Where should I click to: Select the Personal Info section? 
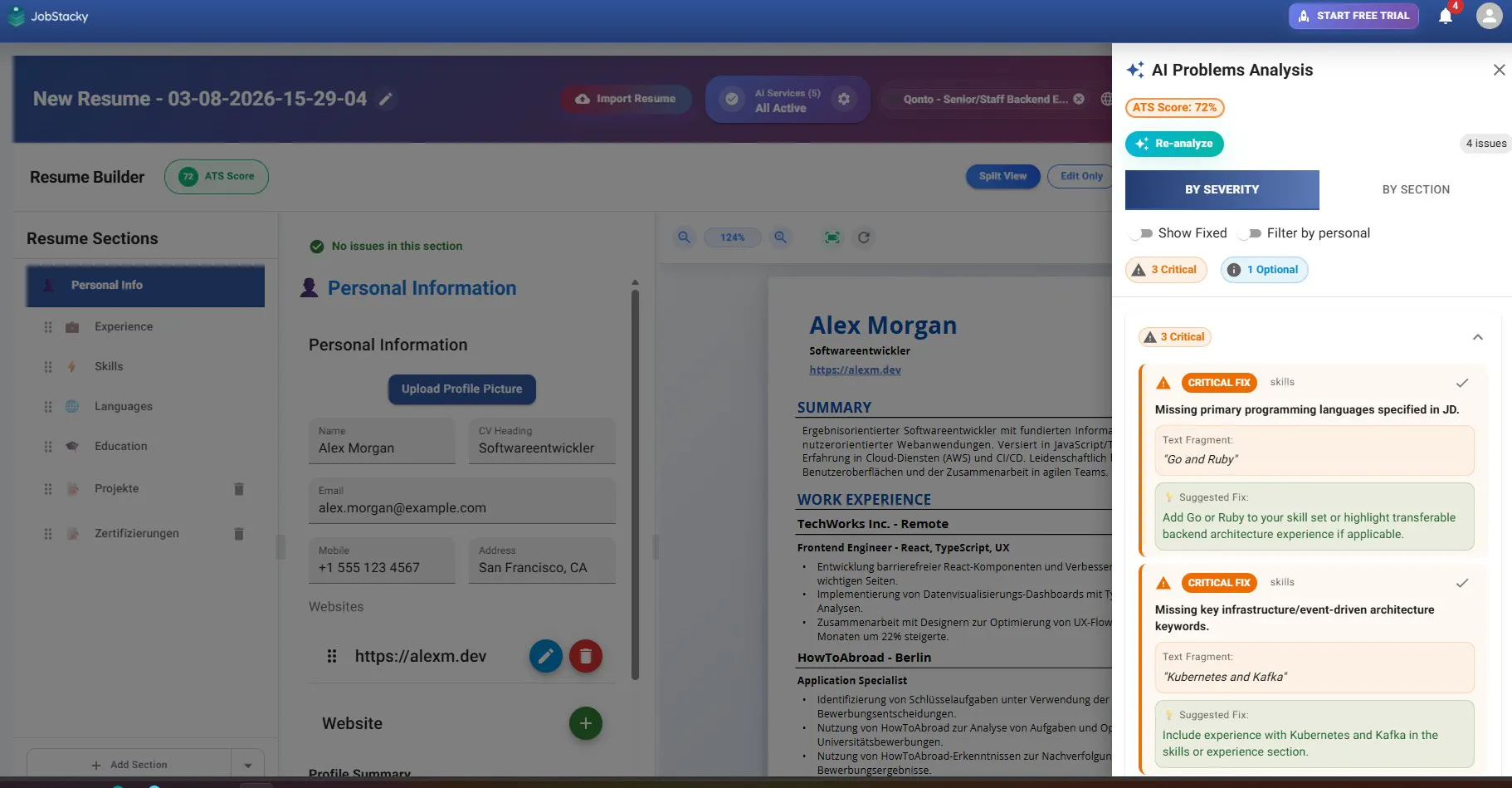pos(145,286)
